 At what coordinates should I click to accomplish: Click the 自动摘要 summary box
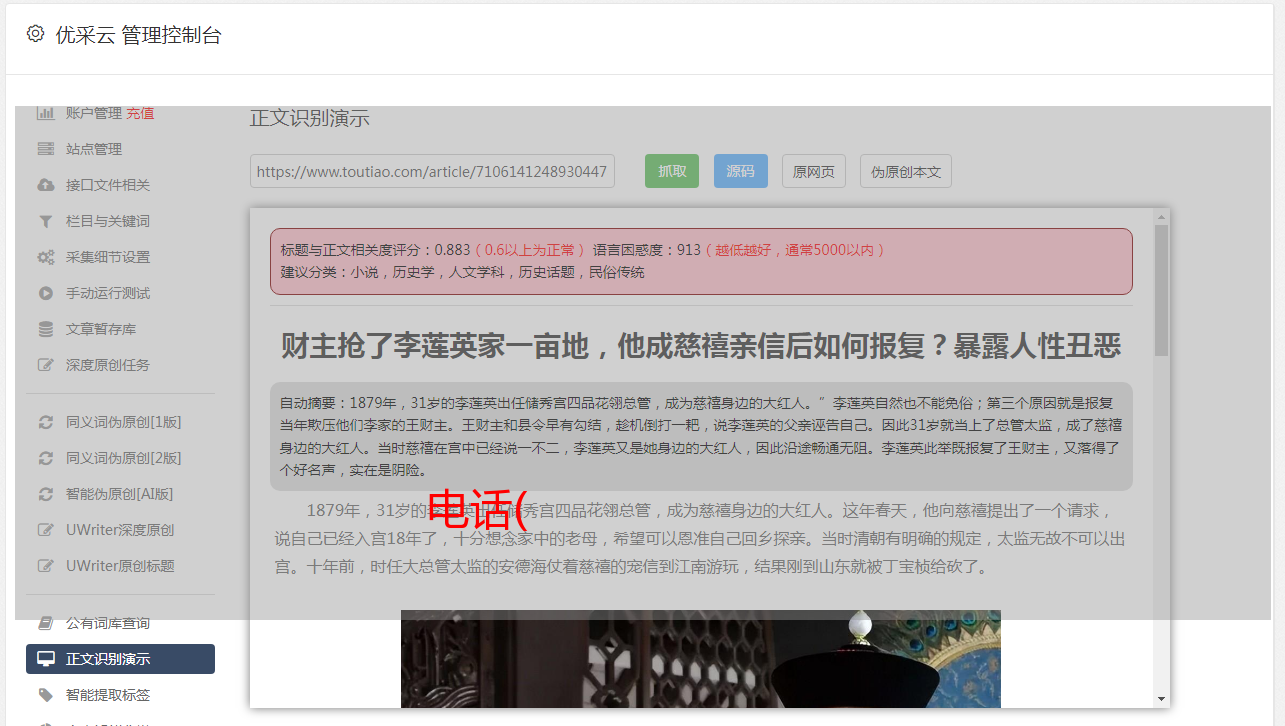701,436
